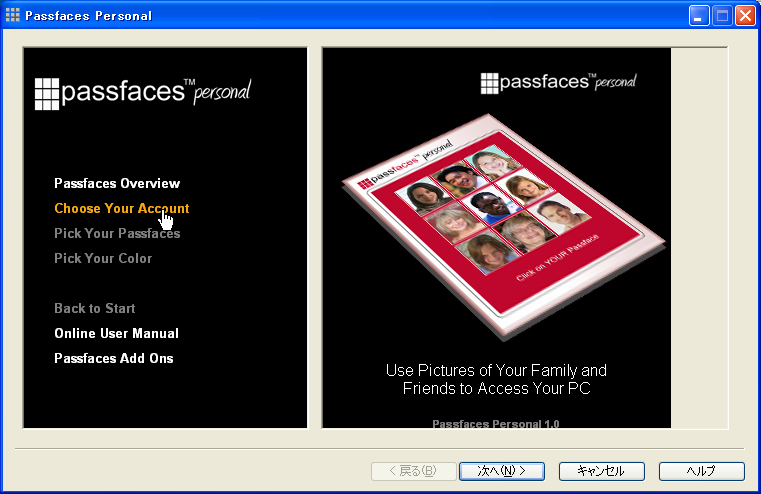Open the Online User Manual
Viewport: 761px width, 494px height.
click(116, 333)
